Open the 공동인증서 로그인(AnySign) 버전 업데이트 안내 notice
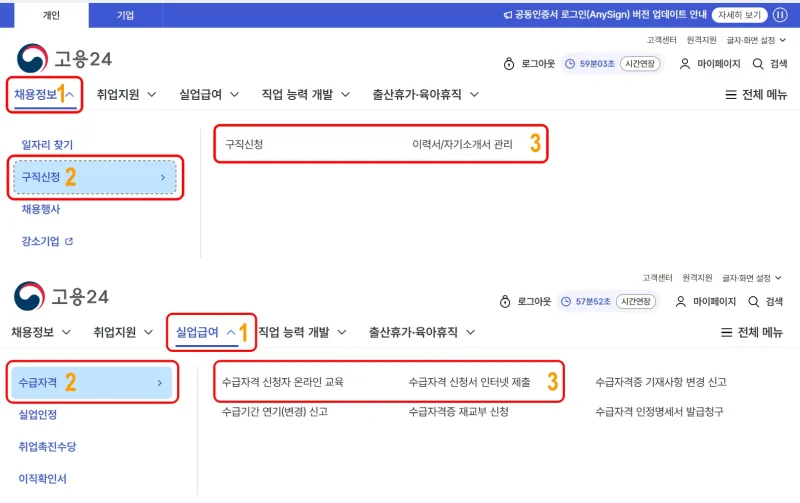Viewport: 800px width, 503px height. pos(610,15)
